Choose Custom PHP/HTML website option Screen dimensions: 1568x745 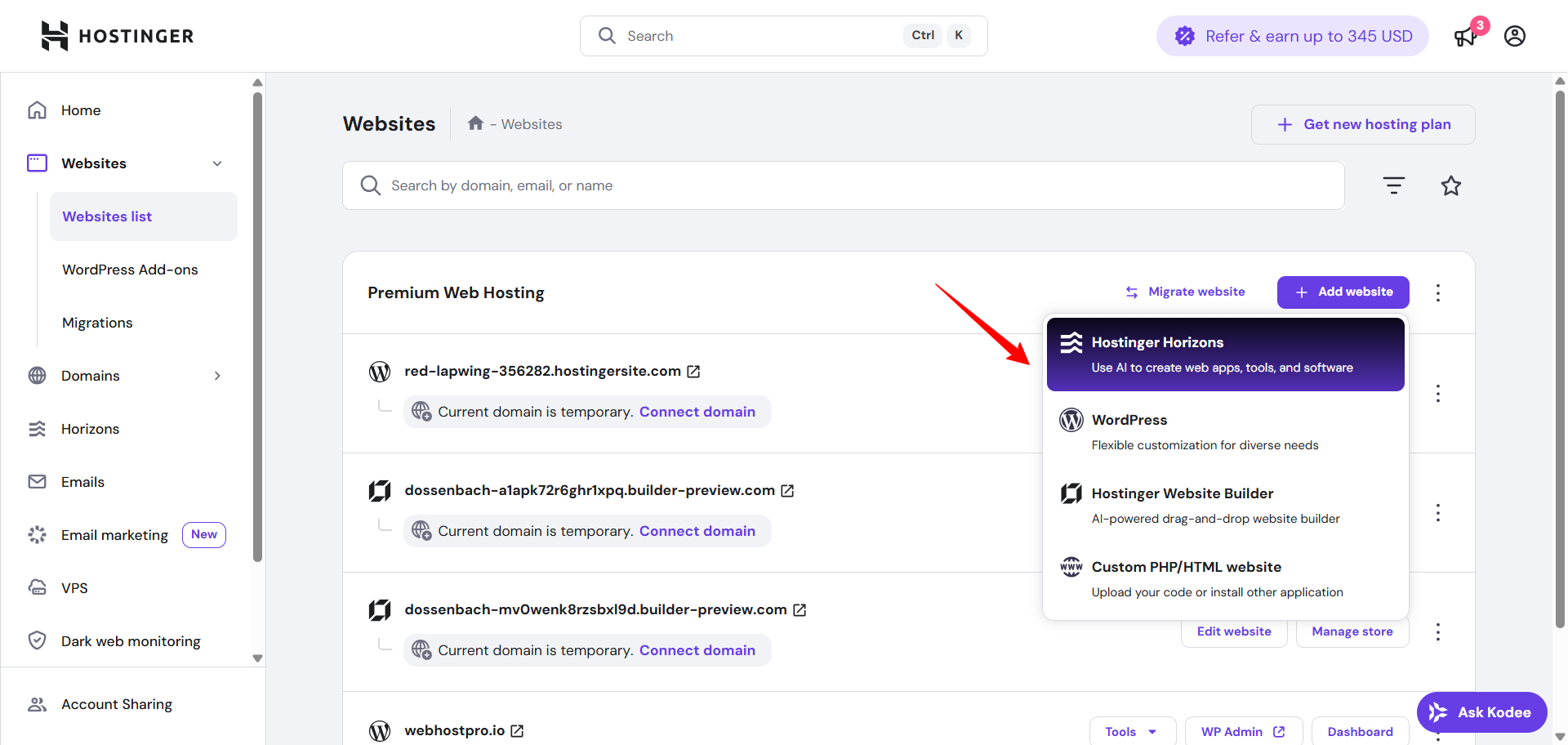tap(1225, 578)
